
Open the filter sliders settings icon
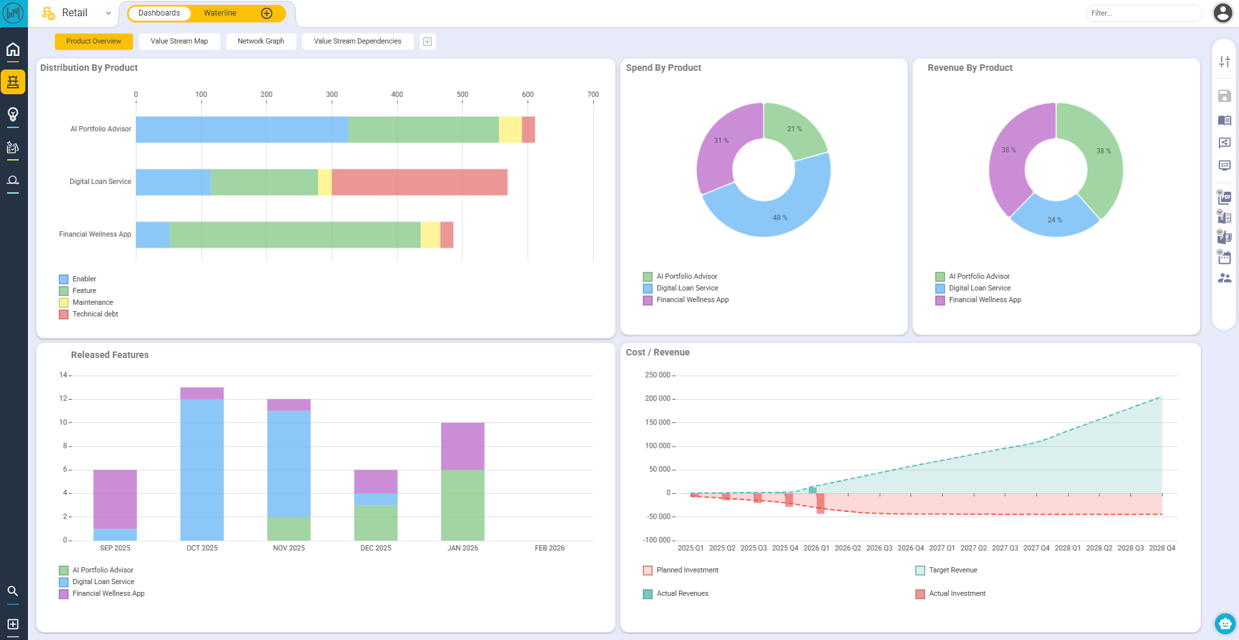coord(1224,62)
